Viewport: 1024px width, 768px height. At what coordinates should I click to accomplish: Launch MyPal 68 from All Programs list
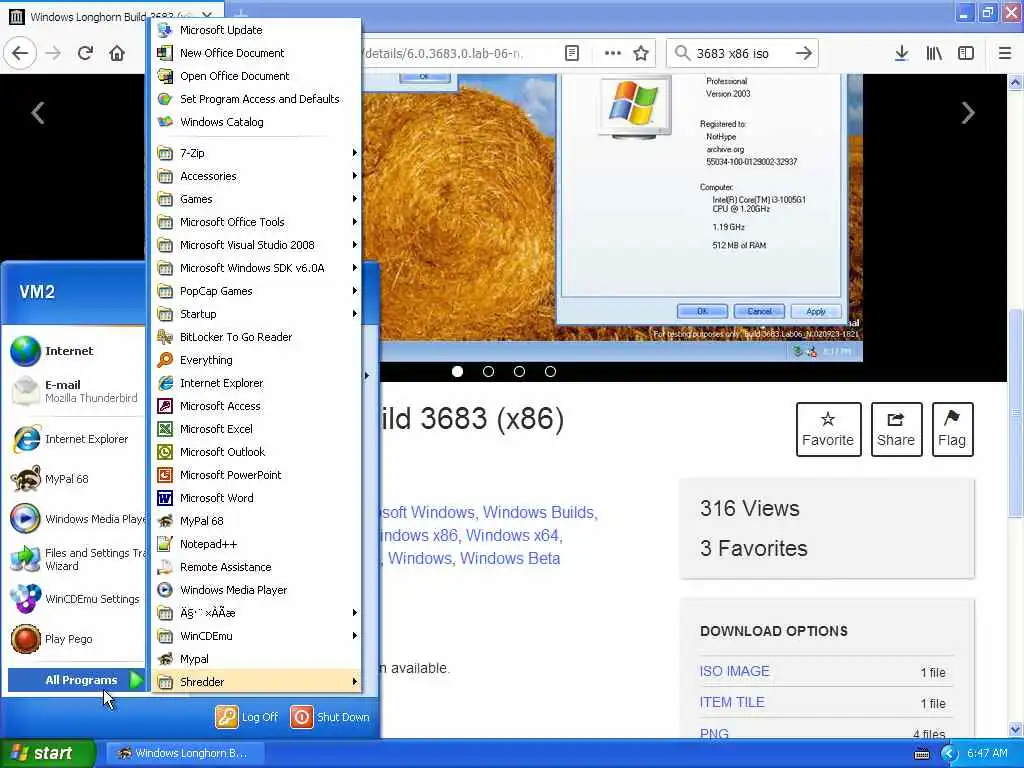pos(256,520)
